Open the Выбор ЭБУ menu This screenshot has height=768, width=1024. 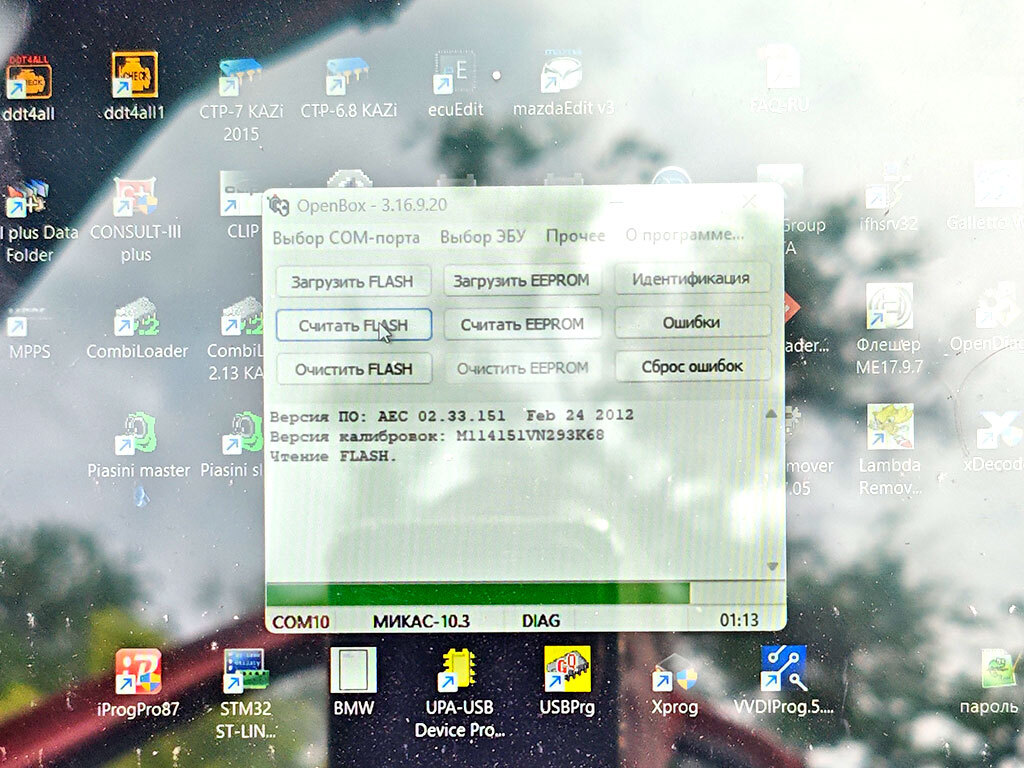pos(483,236)
